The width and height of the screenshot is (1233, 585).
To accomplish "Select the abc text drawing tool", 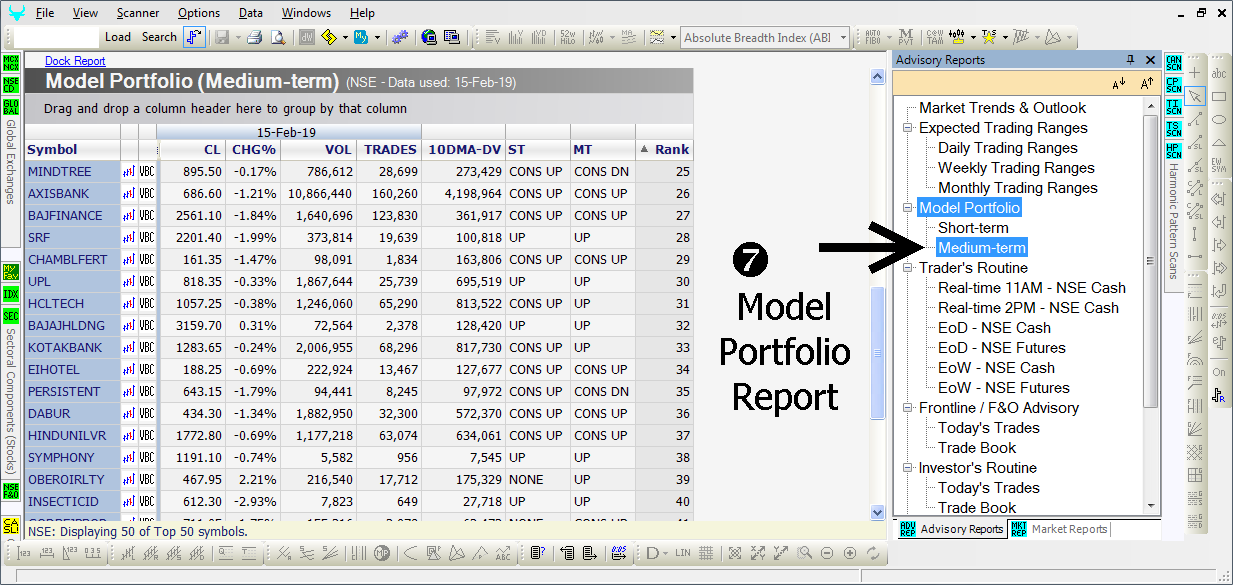I will 1219,74.
